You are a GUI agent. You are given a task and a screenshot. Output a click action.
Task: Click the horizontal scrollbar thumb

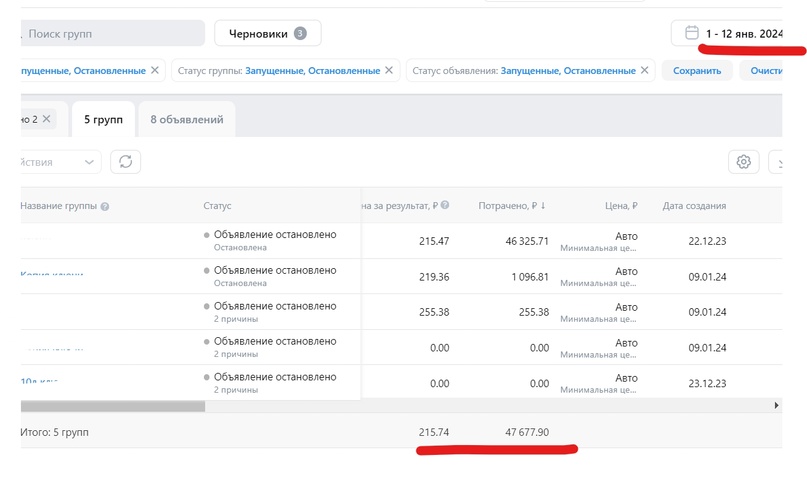coord(112,406)
